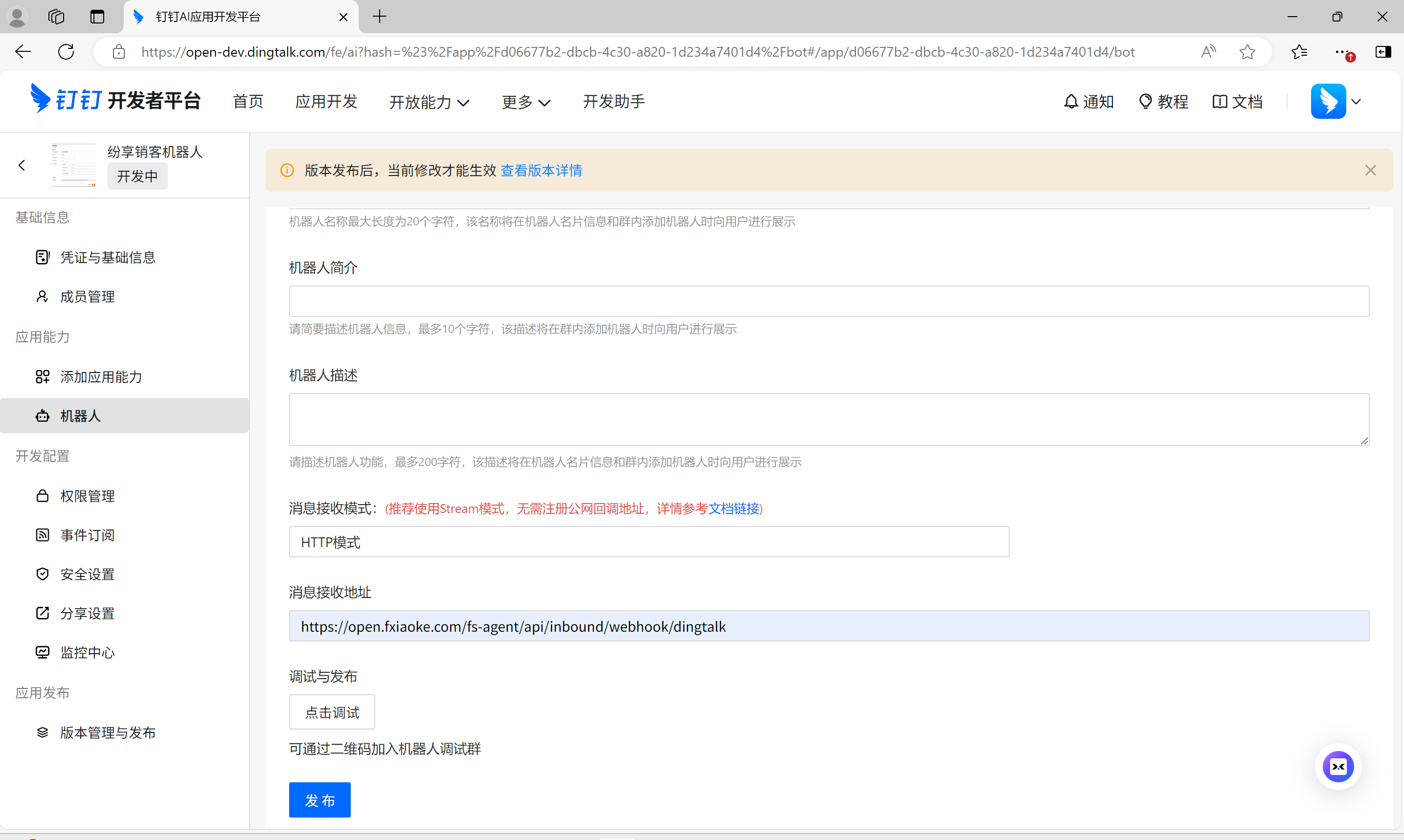The width and height of the screenshot is (1404, 840).
Task: Go to 首页 in top navigation
Action: pyautogui.click(x=248, y=101)
